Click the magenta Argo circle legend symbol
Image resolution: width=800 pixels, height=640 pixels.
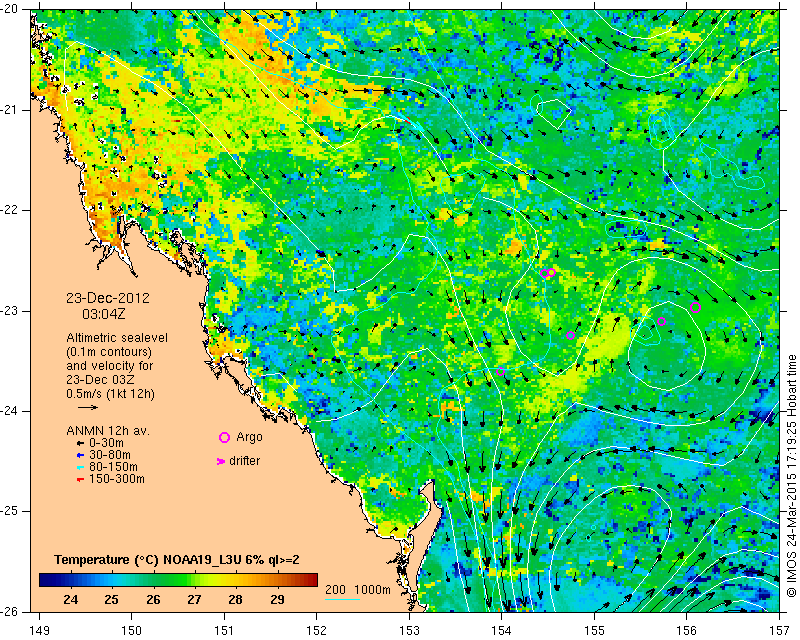(224, 437)
